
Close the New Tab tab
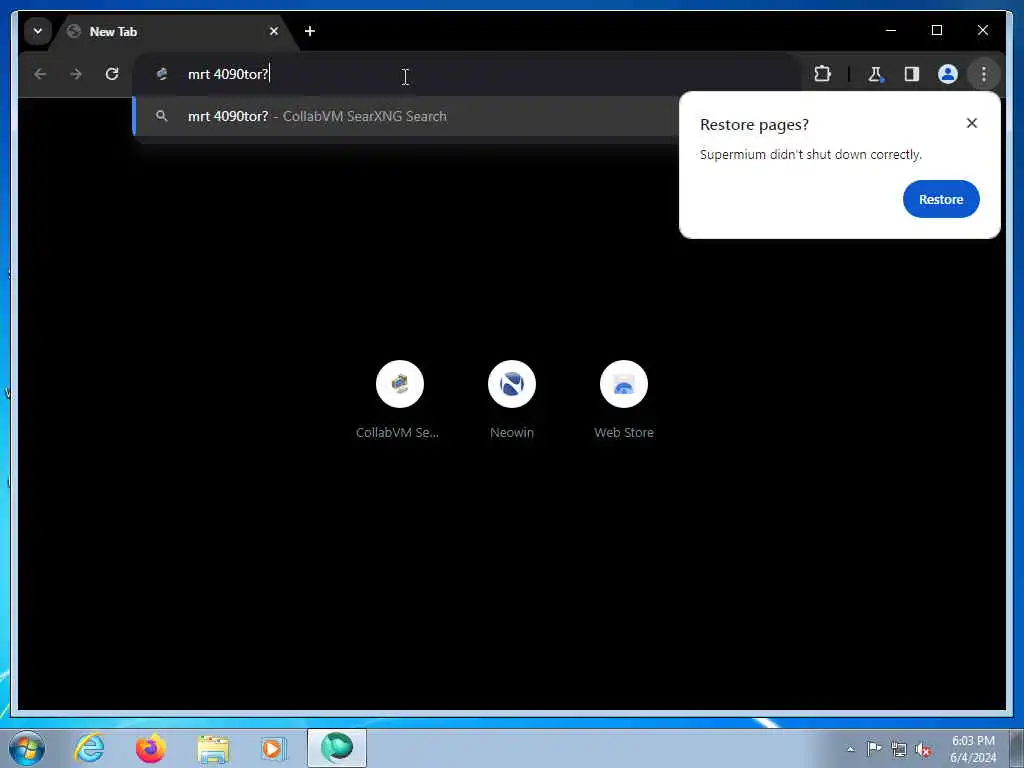click(x=274, y=31)
